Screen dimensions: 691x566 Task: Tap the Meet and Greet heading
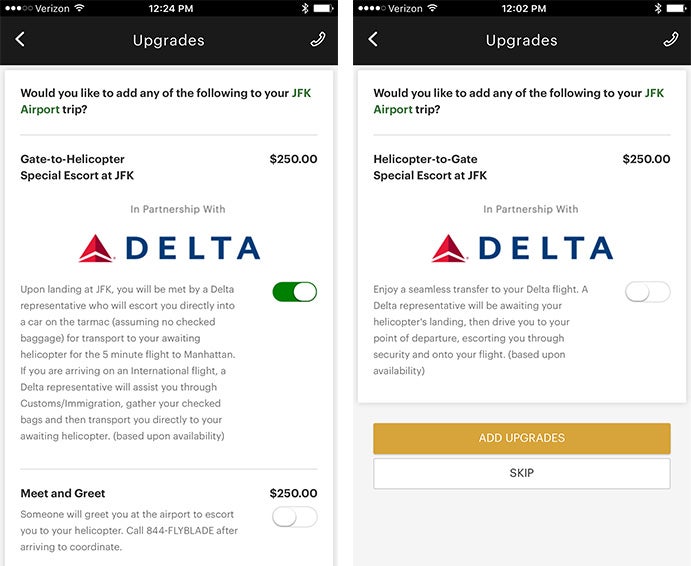(63, 493)
